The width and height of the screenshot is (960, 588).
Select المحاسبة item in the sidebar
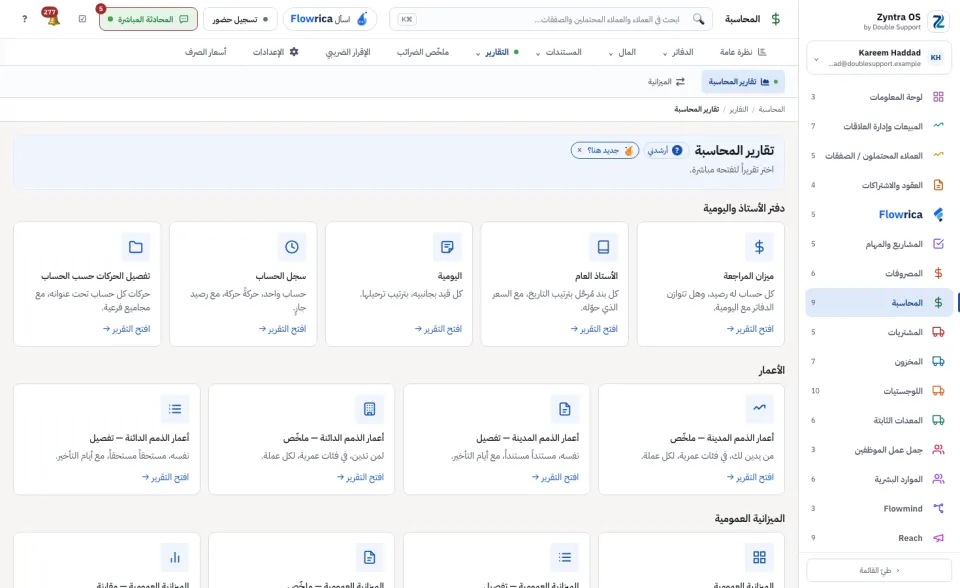[x=879, y=303]
